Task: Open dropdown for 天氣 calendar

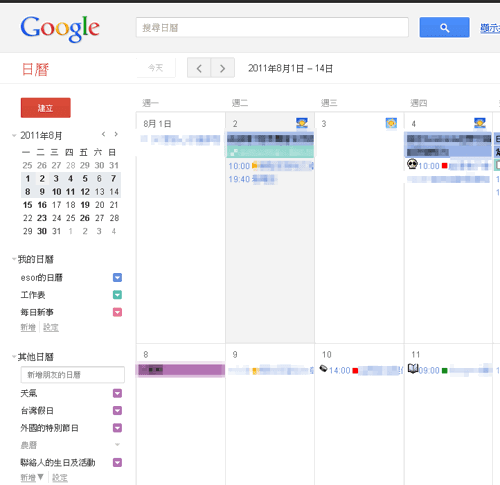Action: click(117, 393)
